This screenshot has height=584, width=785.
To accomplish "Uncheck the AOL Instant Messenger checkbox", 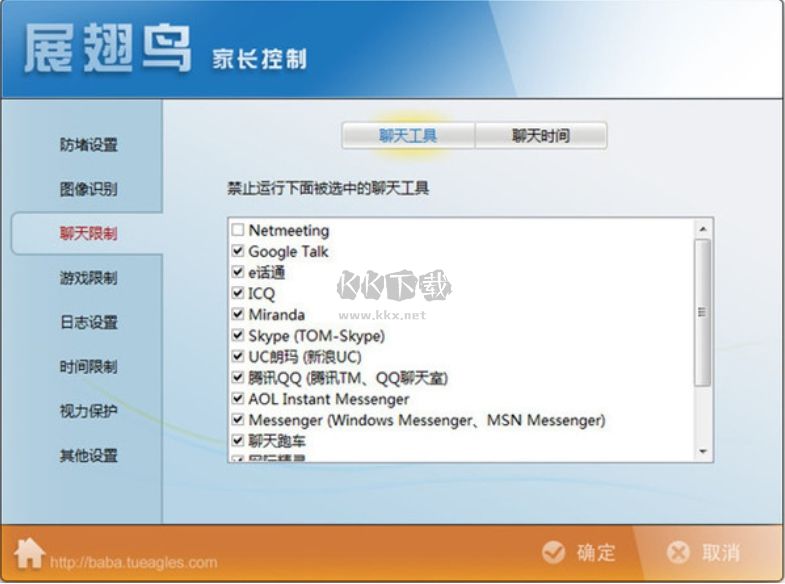I will pyautogui.click(x=238, y=398).
